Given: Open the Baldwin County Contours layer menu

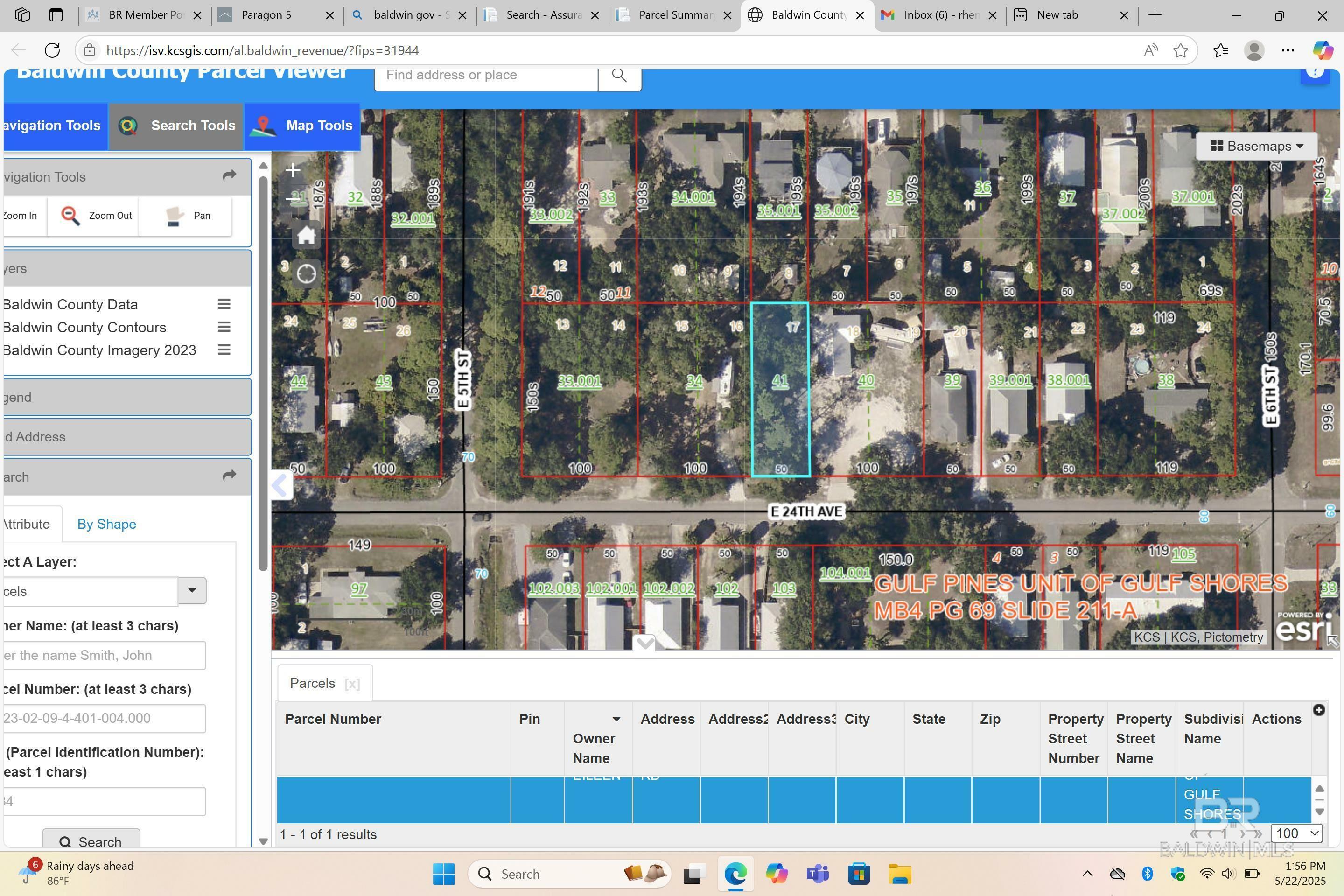Looking at the screenshot, I should tap(224, 327).
